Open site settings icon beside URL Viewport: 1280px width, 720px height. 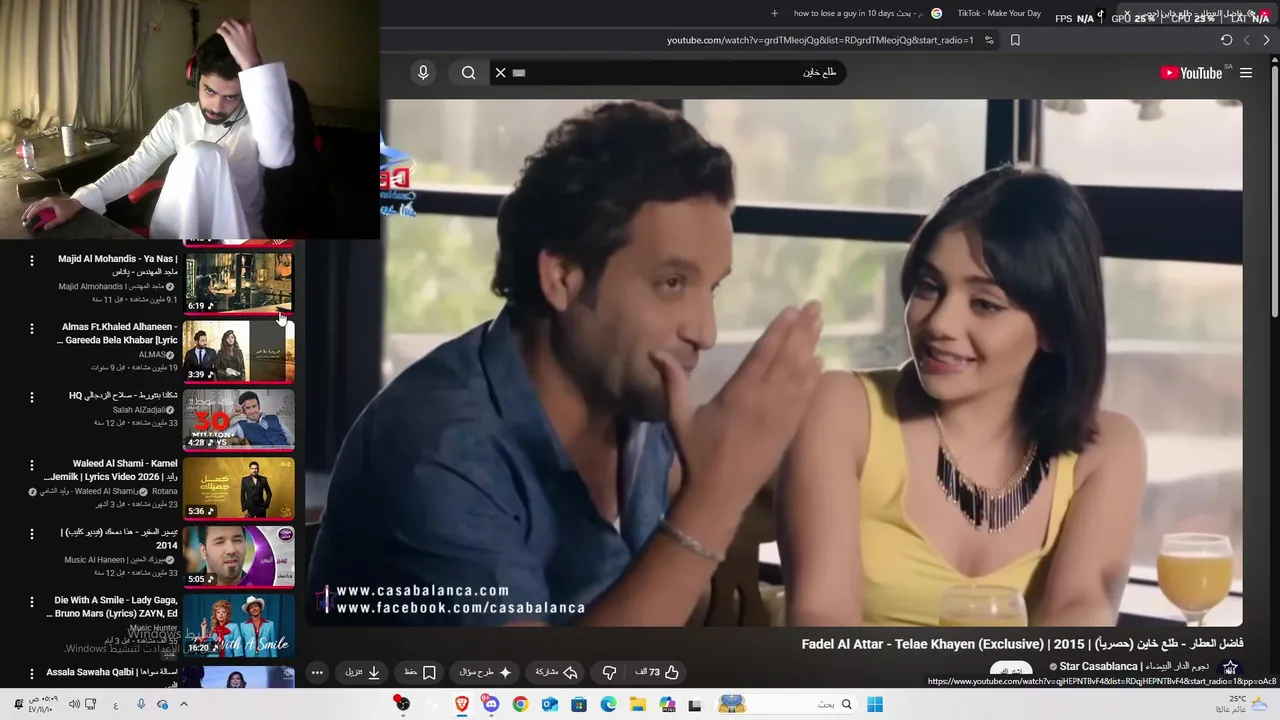pos(989,40)
